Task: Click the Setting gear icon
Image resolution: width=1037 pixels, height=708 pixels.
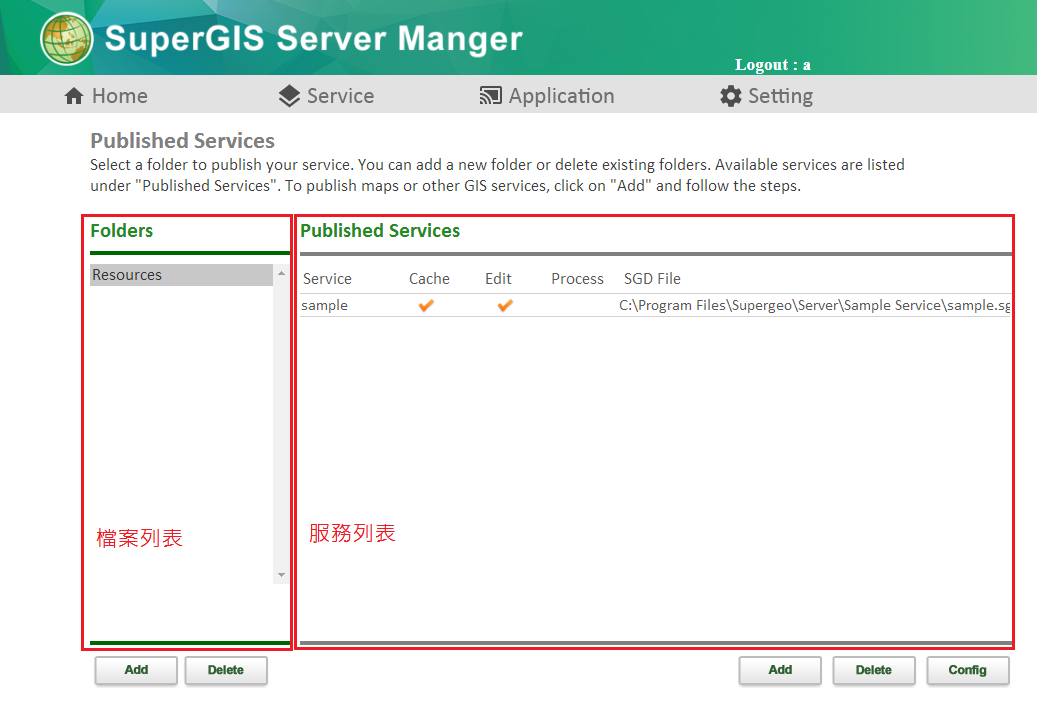Action: (731, 97)
